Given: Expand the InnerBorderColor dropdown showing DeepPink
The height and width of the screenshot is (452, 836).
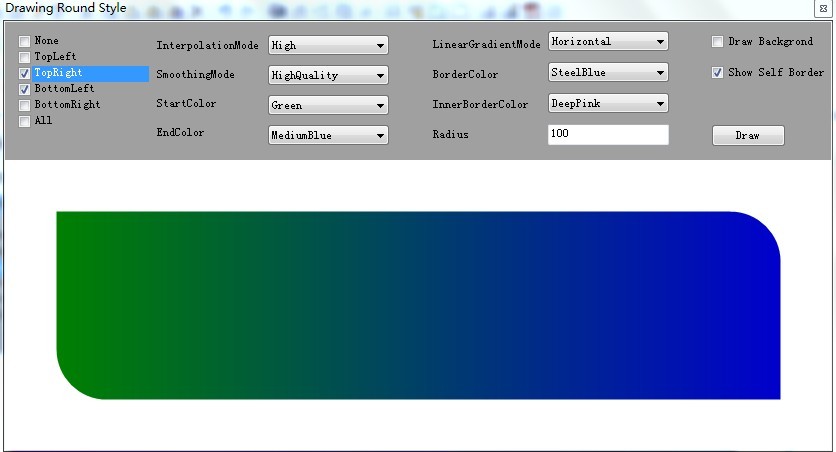Looking at the screenshot, I should [x=608, y=103].
